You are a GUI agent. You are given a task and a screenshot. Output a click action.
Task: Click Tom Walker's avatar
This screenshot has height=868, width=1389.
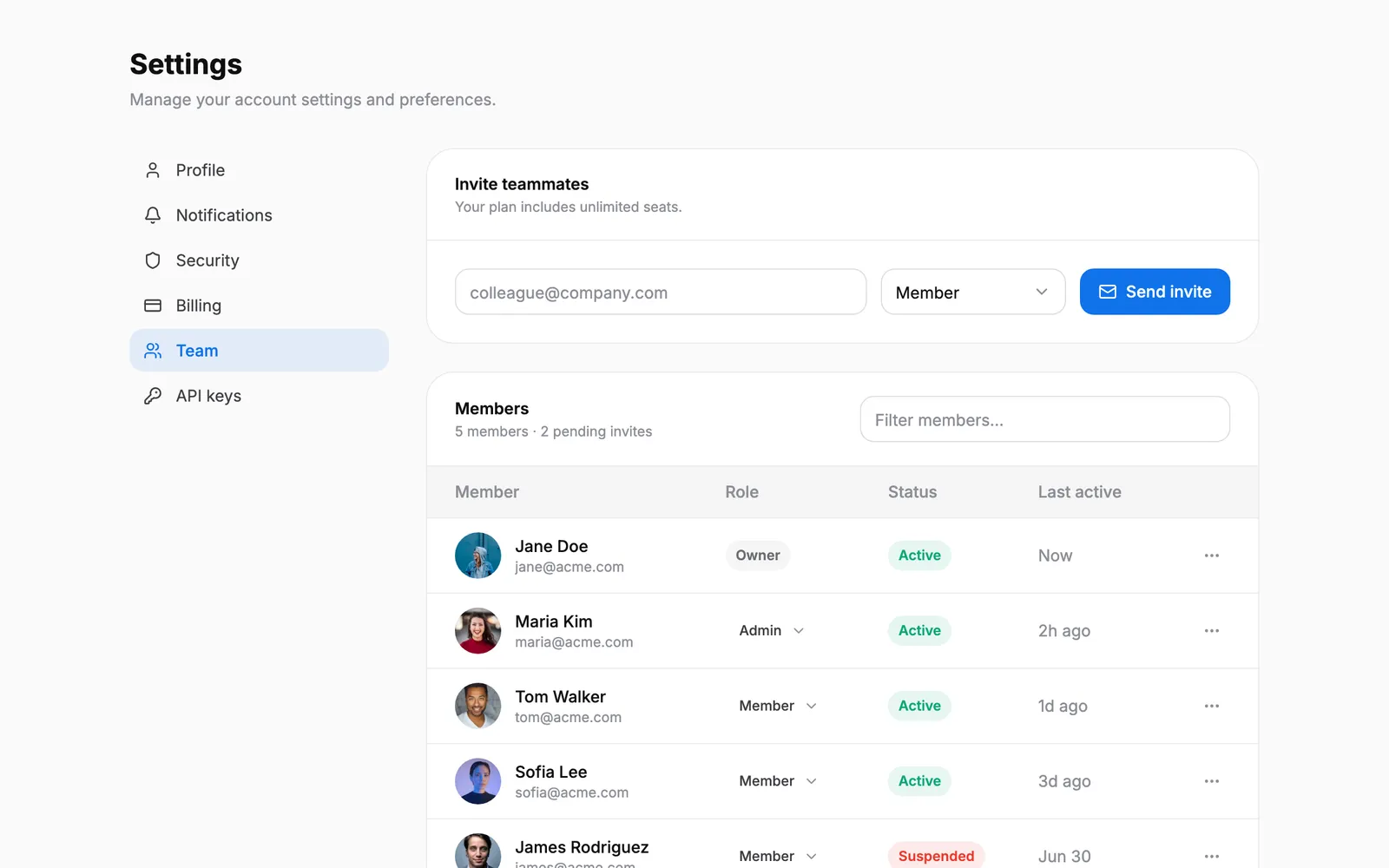(x=477, y=706)
